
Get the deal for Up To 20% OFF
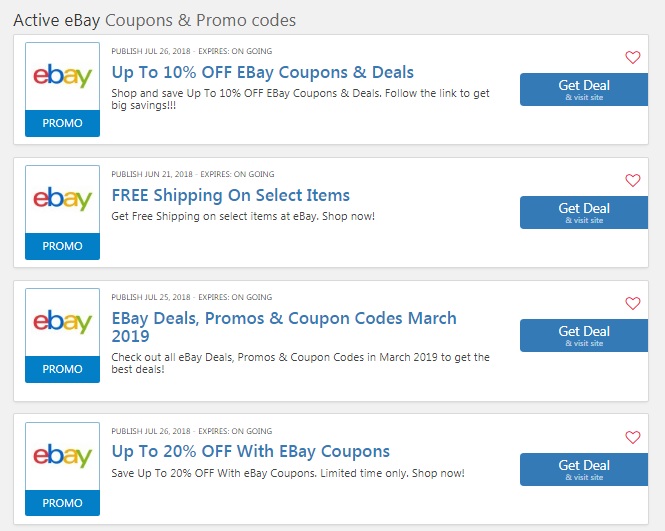coord(584,470)
